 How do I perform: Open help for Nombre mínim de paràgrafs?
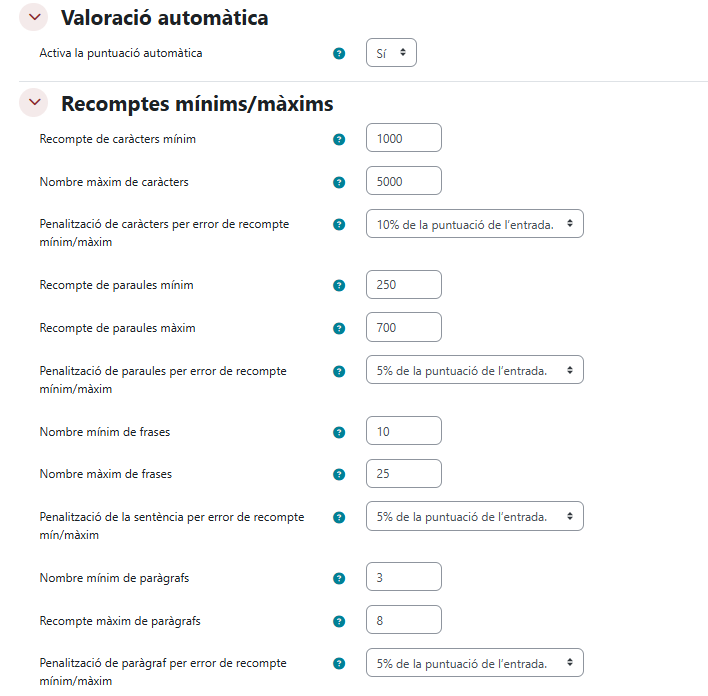pyautogui.click(x=339, y=578)
